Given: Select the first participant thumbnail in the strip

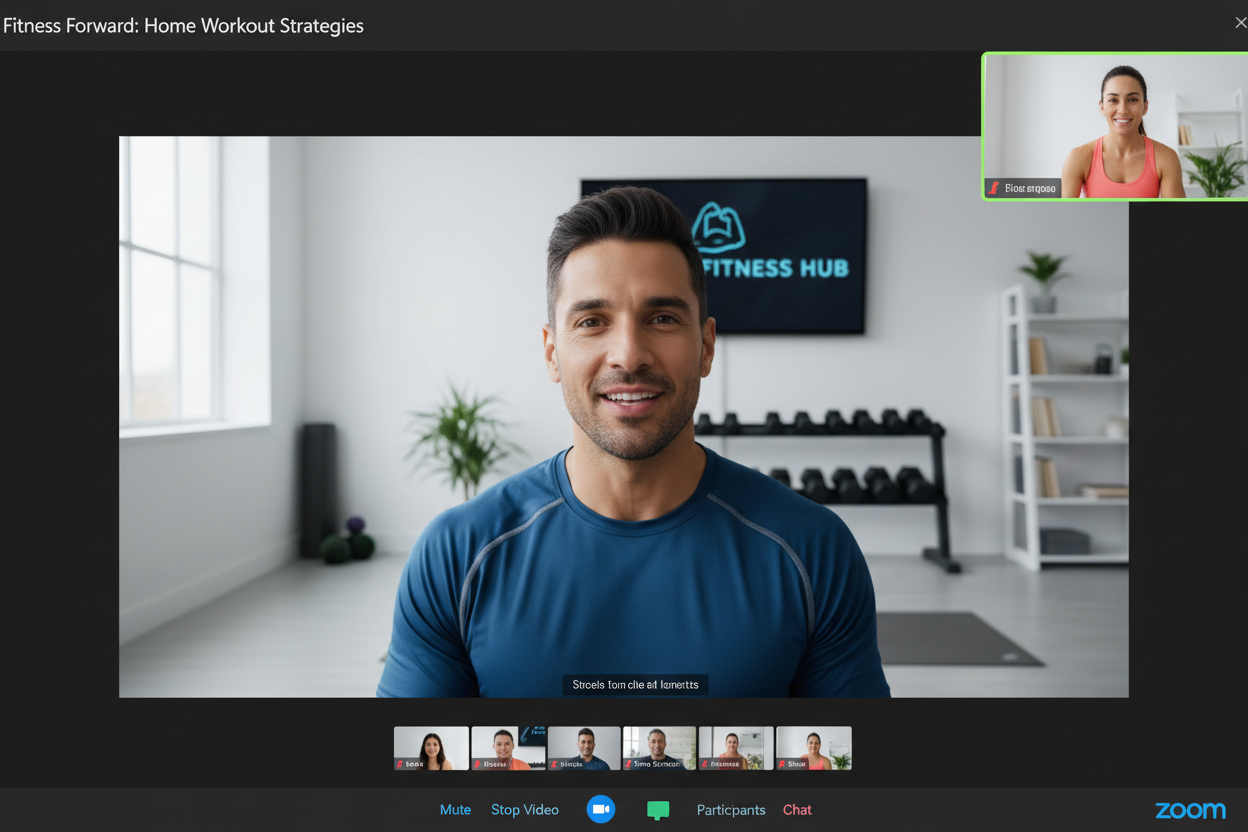Looking at the screenshot, I should 431,747.
